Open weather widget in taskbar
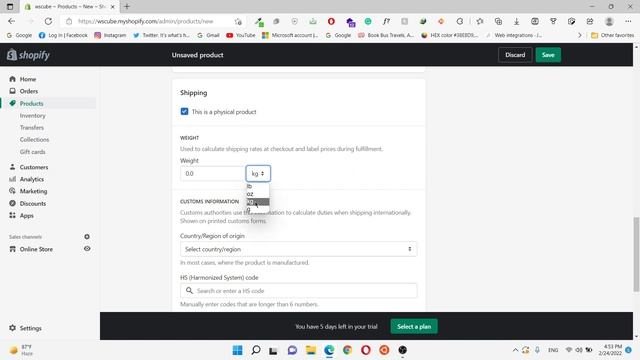 click(x=21, y=350)
